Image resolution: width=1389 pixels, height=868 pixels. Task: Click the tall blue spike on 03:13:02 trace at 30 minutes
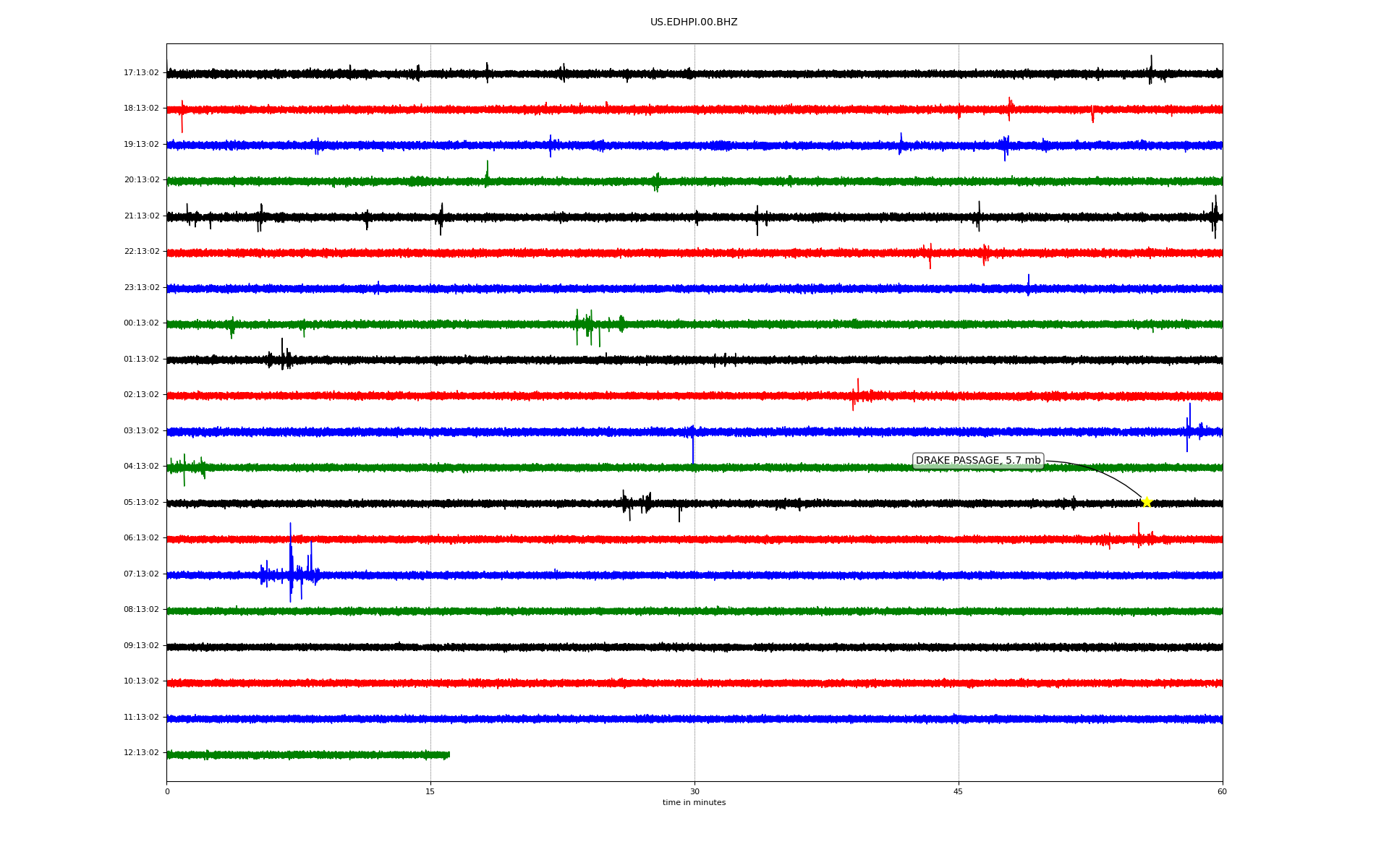coord(693,445)
